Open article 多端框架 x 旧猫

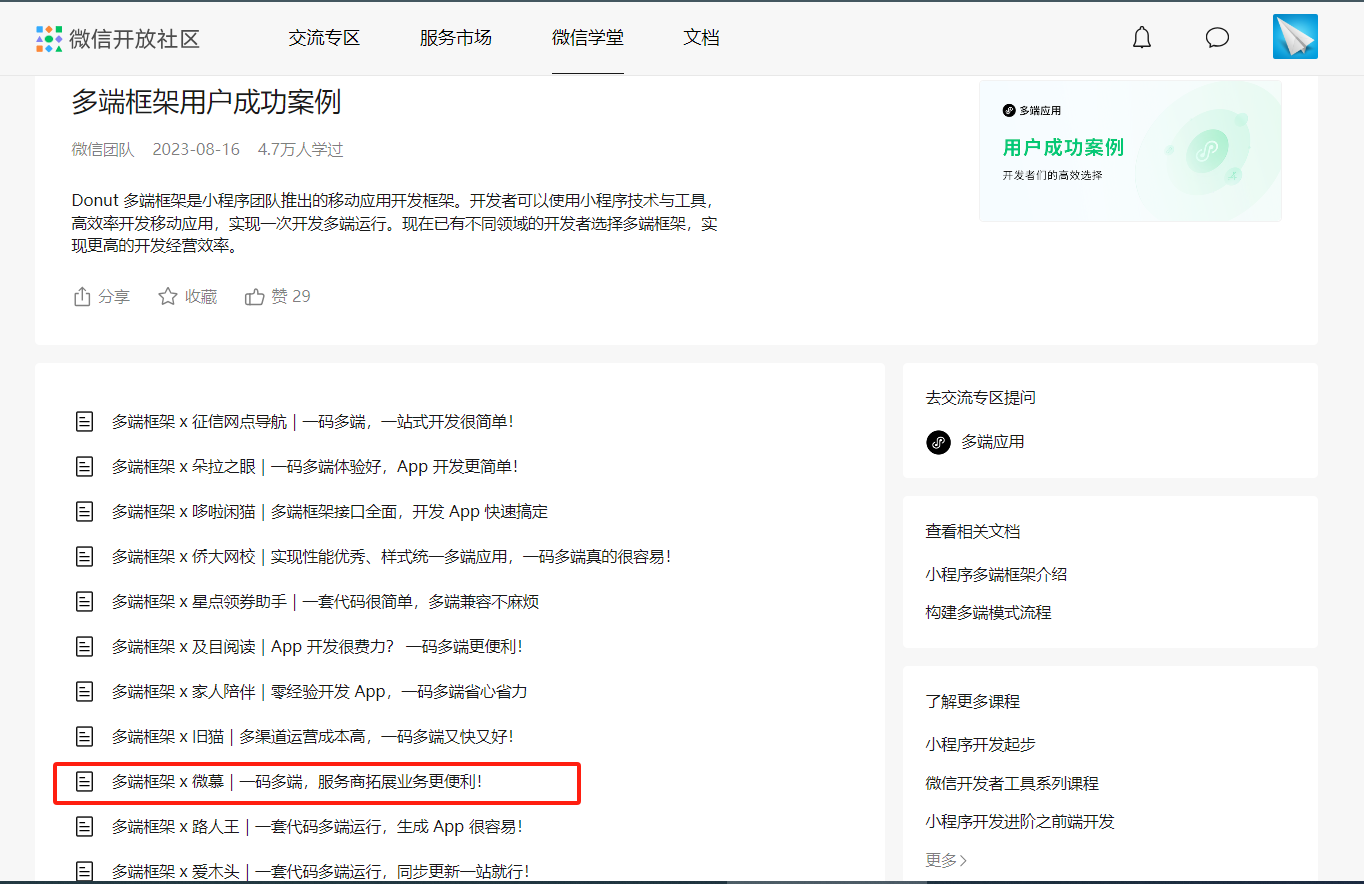312,737
